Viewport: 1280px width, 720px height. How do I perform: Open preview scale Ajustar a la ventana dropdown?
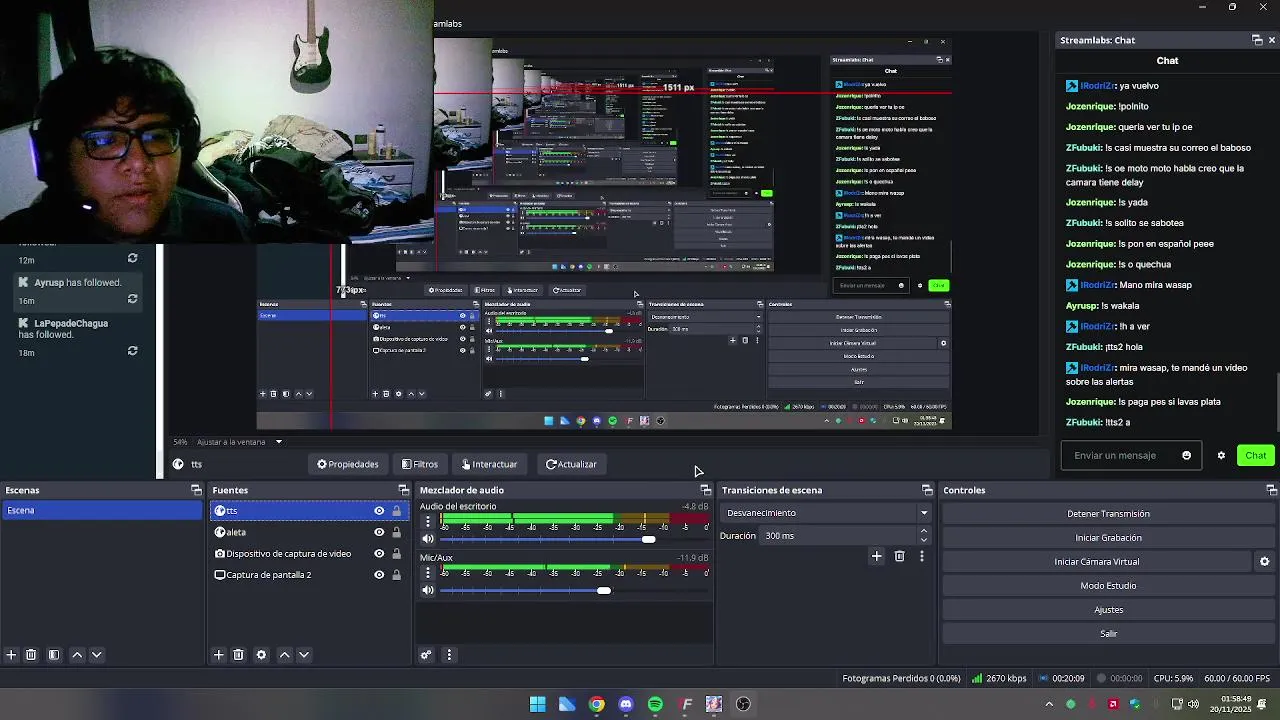click(x=239, y=442)
